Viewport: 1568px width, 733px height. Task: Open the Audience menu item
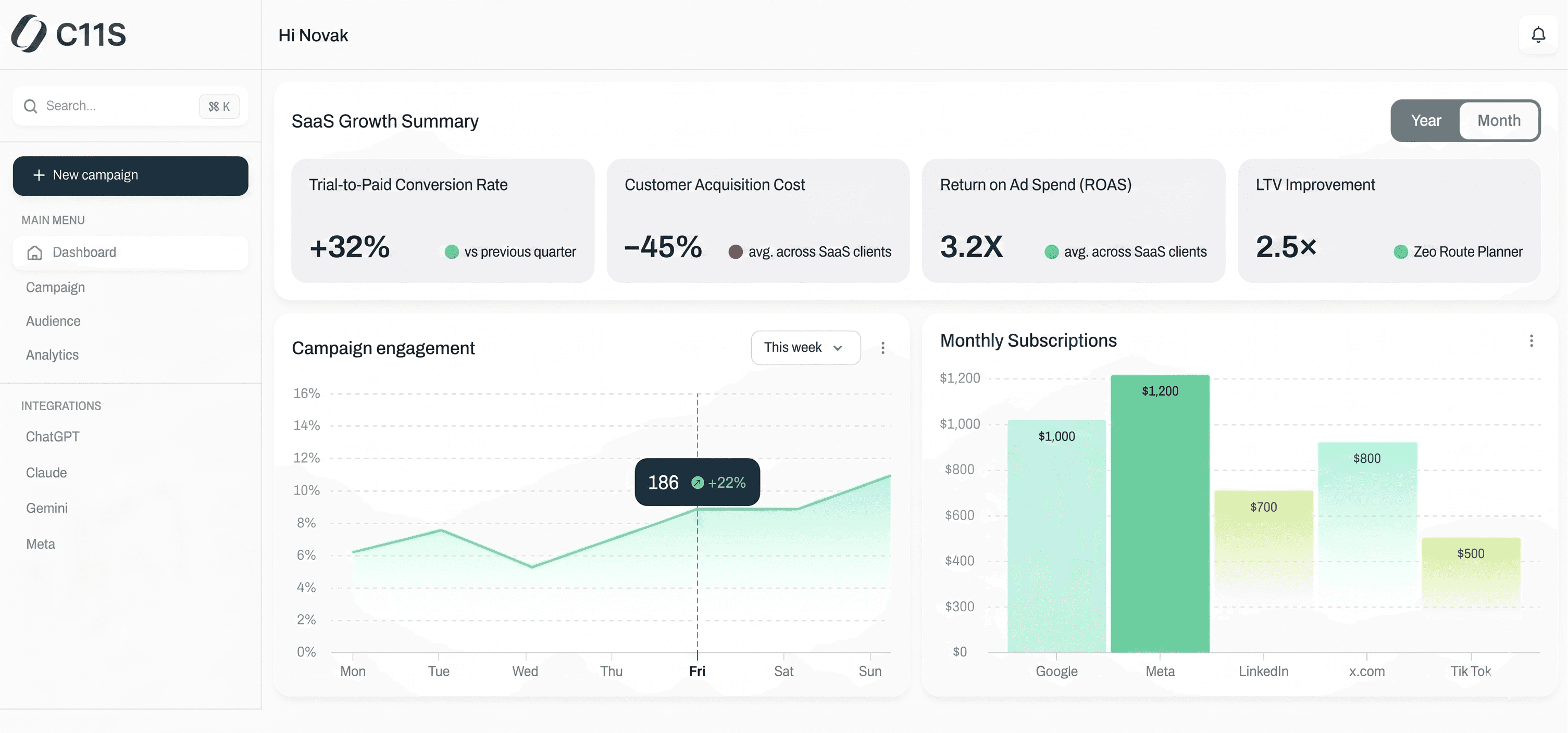click(x=53, y=321)
